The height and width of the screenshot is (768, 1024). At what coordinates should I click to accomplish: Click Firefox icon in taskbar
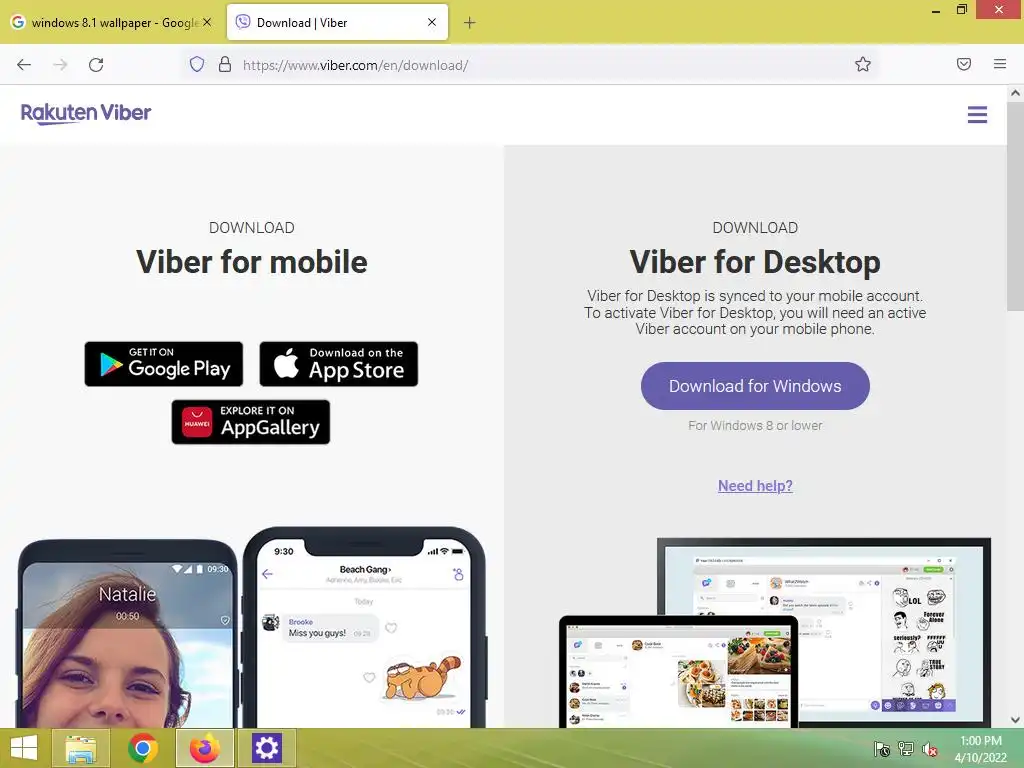coord(204,748)
